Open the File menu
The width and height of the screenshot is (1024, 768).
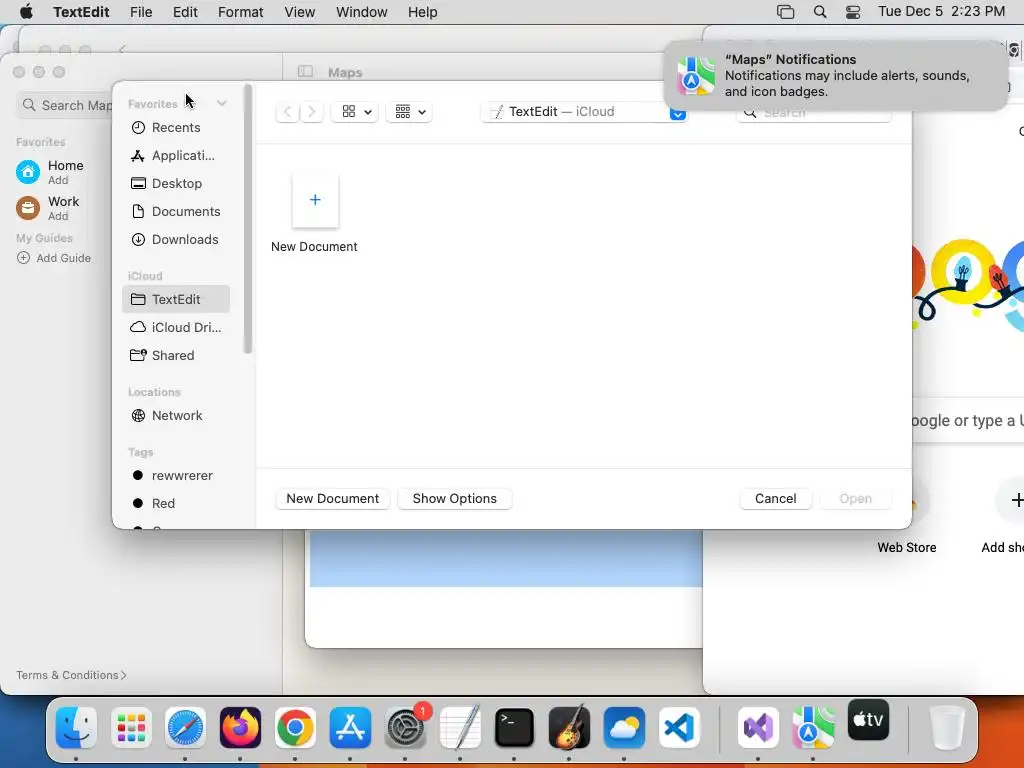click(141, 12)
